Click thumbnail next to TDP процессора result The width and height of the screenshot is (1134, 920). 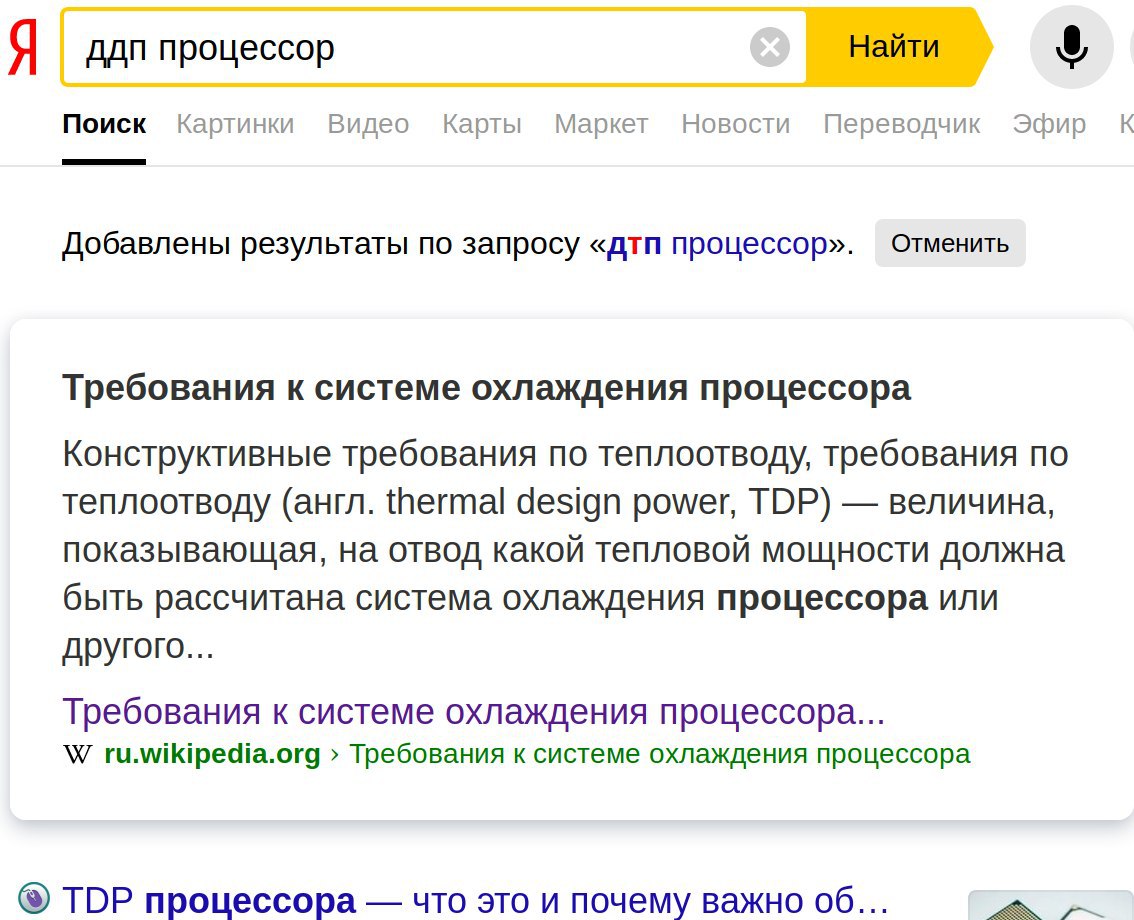(x=1051, y=905)
